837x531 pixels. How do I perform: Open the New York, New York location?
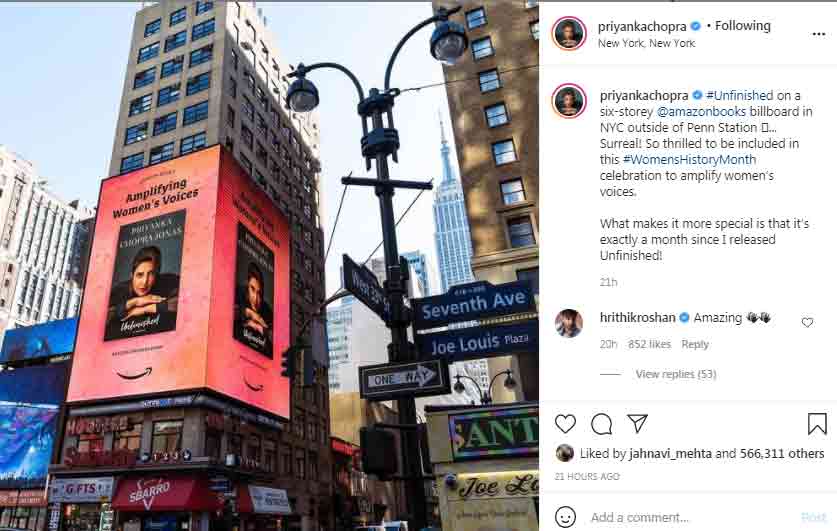coord(646,43)
